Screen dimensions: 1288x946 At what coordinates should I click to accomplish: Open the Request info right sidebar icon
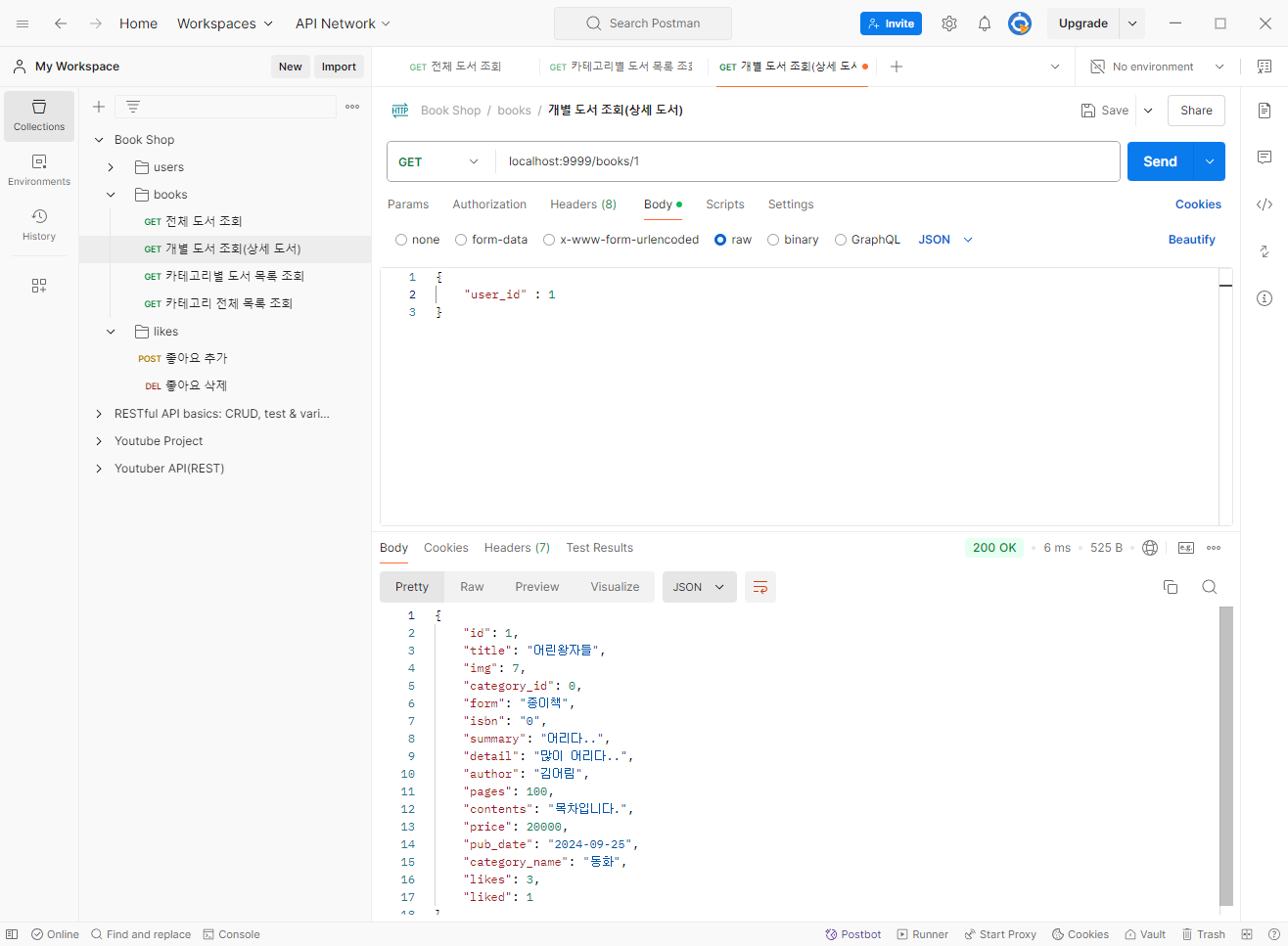tap(1265, 298)
